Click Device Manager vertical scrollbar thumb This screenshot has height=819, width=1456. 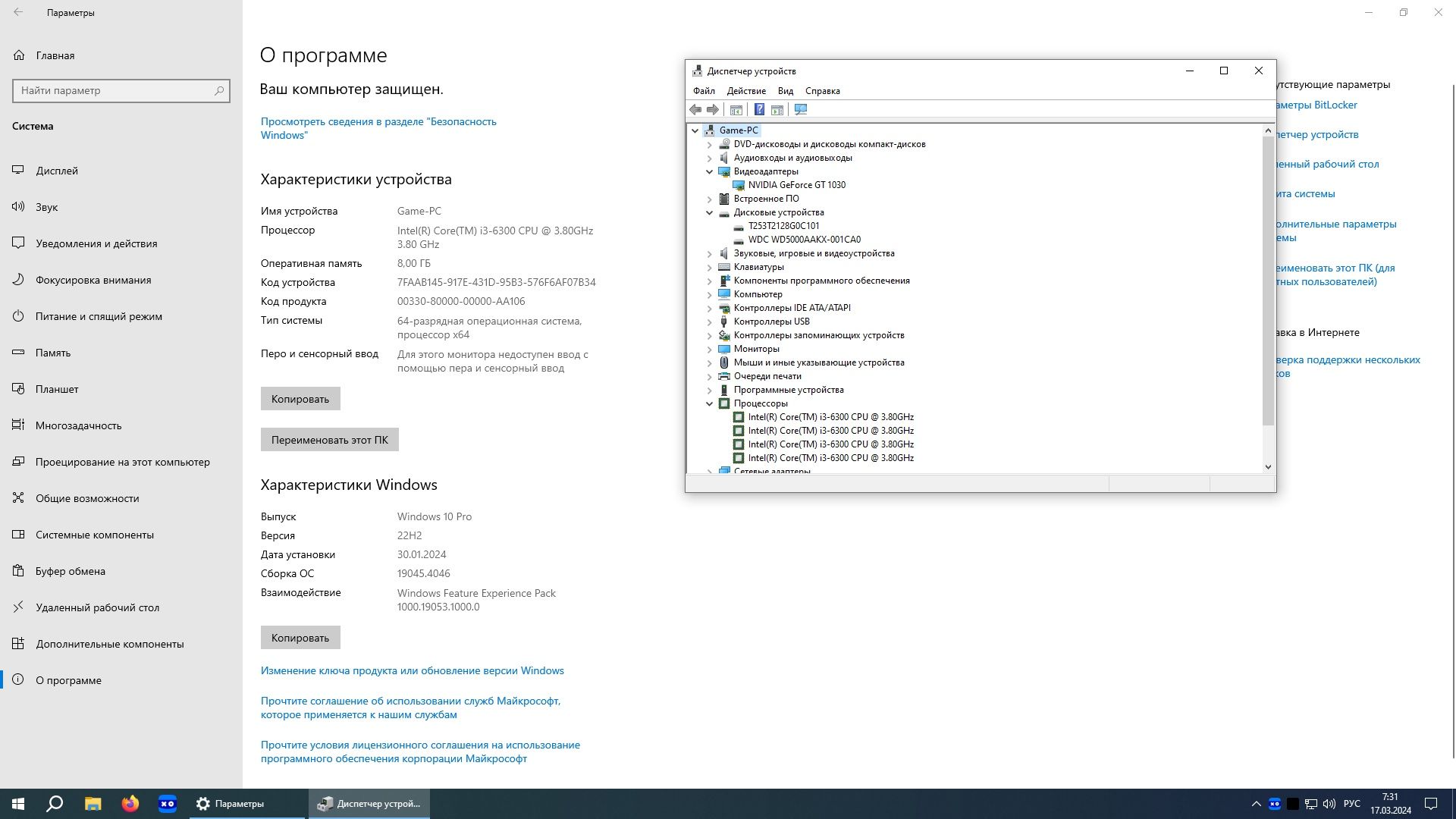click(x=1268, y=281)
